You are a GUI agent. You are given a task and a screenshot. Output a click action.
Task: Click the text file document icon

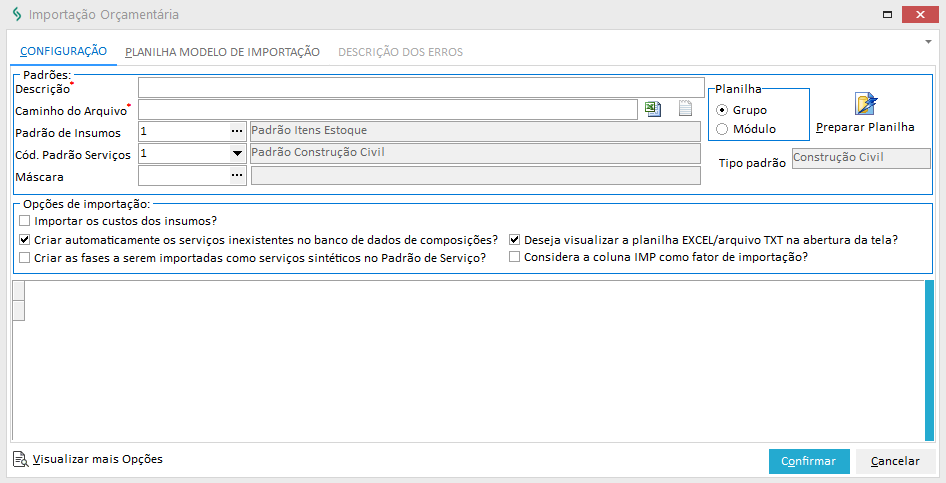pyautogui.click(x=685, y=109)
